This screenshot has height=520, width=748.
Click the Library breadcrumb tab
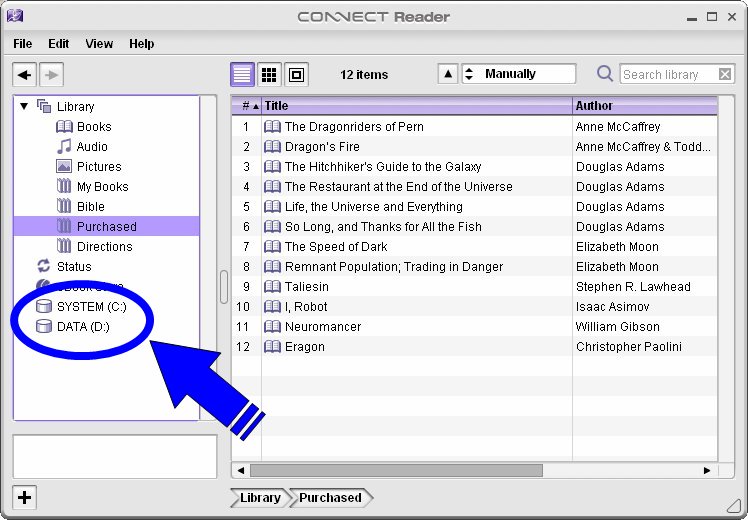(260, 498)
